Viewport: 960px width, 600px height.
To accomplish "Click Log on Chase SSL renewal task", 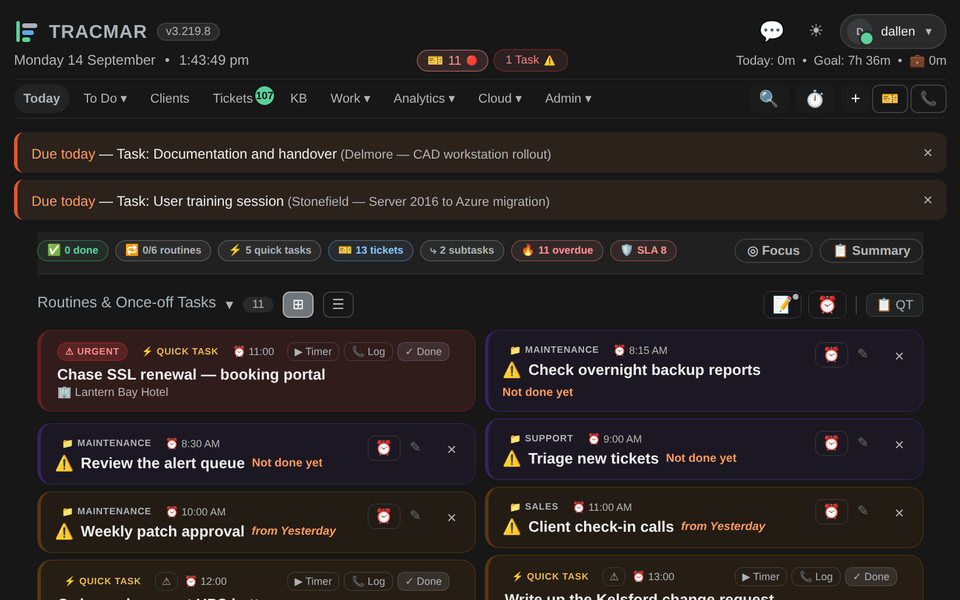I will pos(368,351).
